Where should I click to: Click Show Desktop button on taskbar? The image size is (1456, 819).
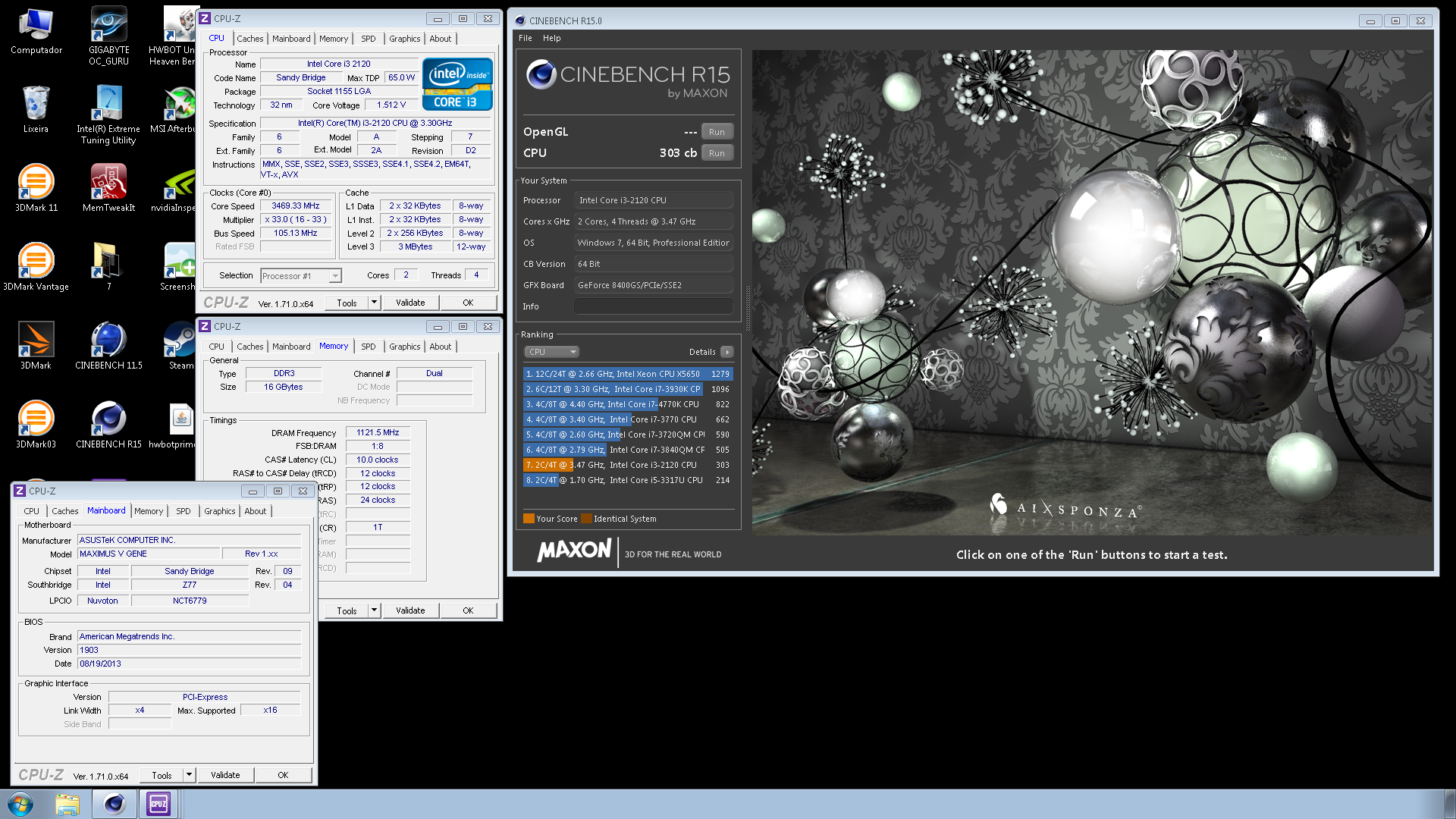coord(1450,804)
